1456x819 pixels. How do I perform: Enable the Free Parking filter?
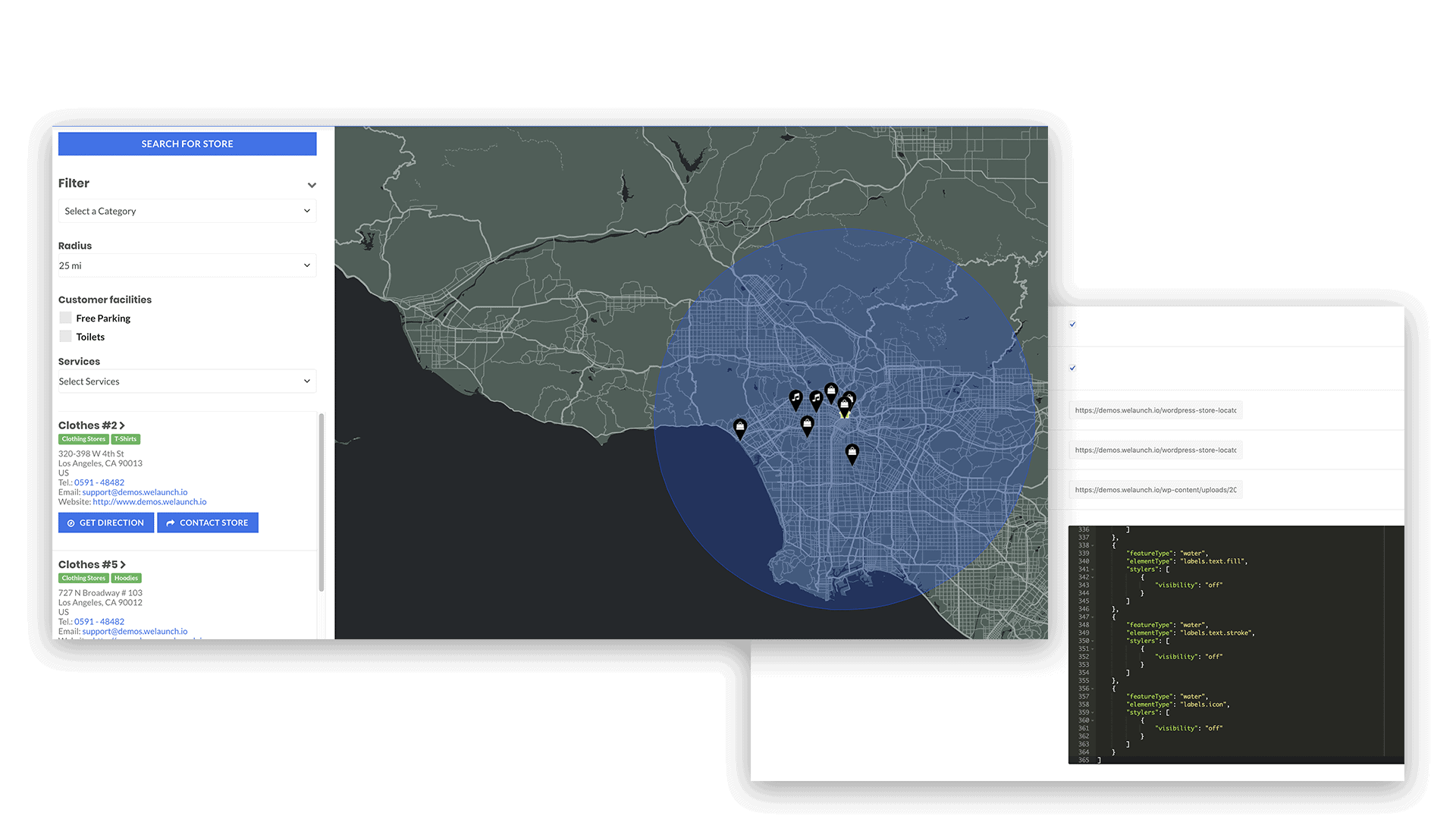(x=65, y=317)
